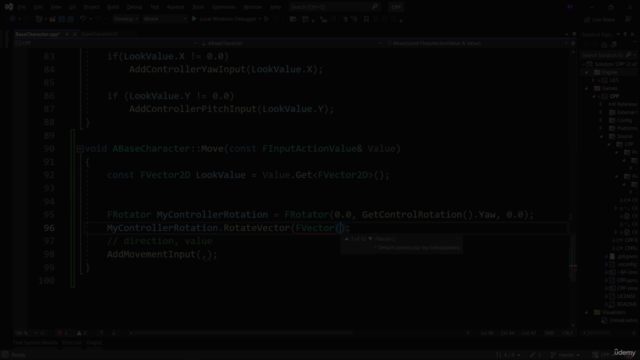640x360 pixels.
Task: Open the Extensions menu
Action: 224,7
